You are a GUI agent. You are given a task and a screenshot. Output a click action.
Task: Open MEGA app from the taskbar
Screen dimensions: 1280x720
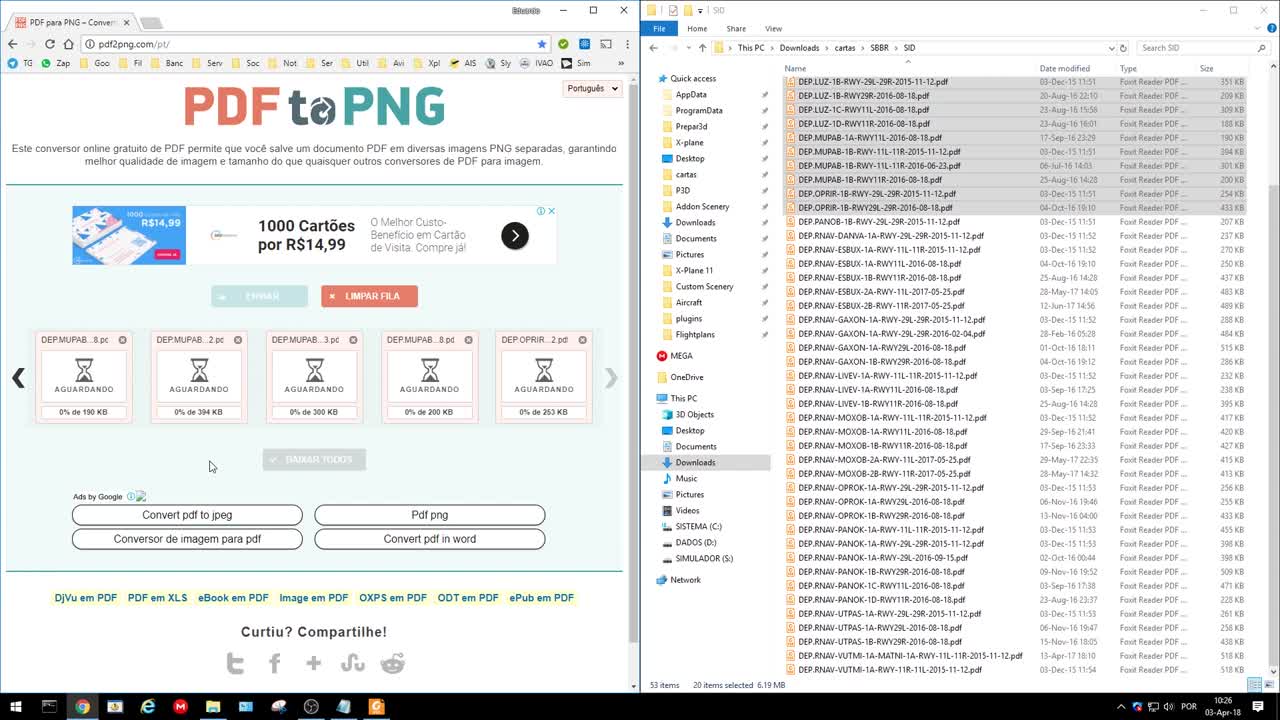point(180,706)
